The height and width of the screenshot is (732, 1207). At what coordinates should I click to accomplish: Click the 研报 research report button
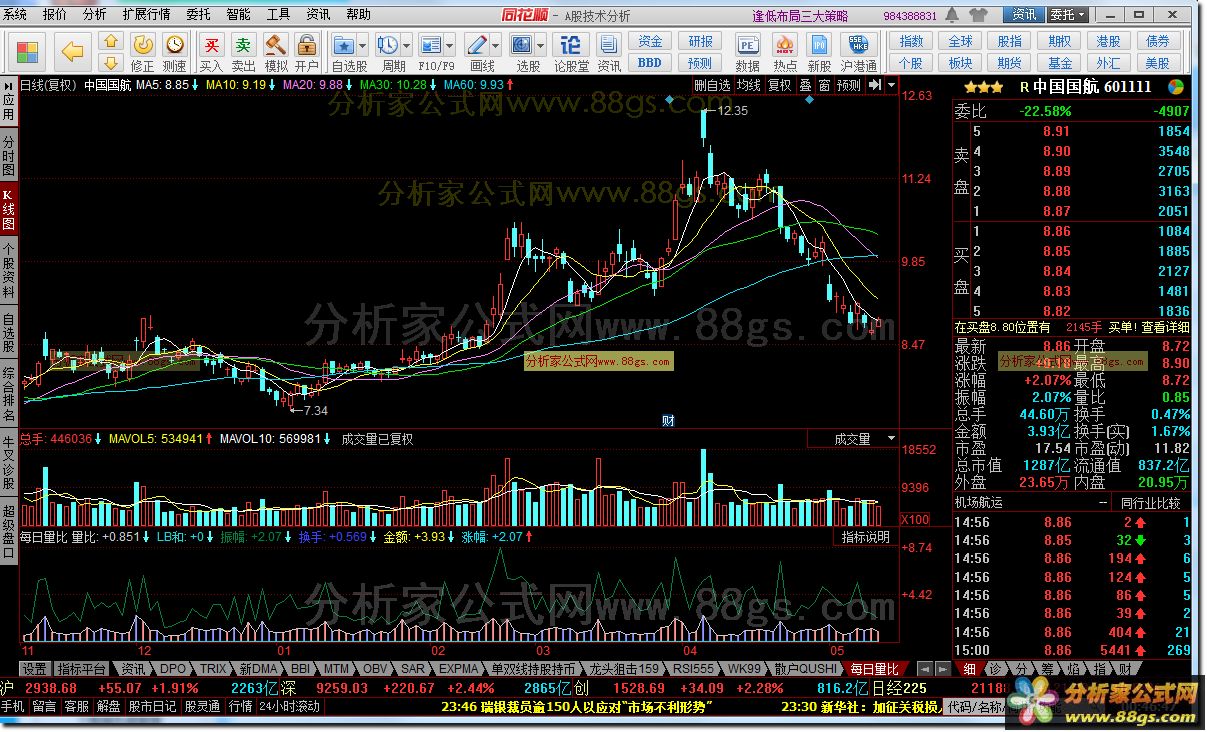[701, 42]
